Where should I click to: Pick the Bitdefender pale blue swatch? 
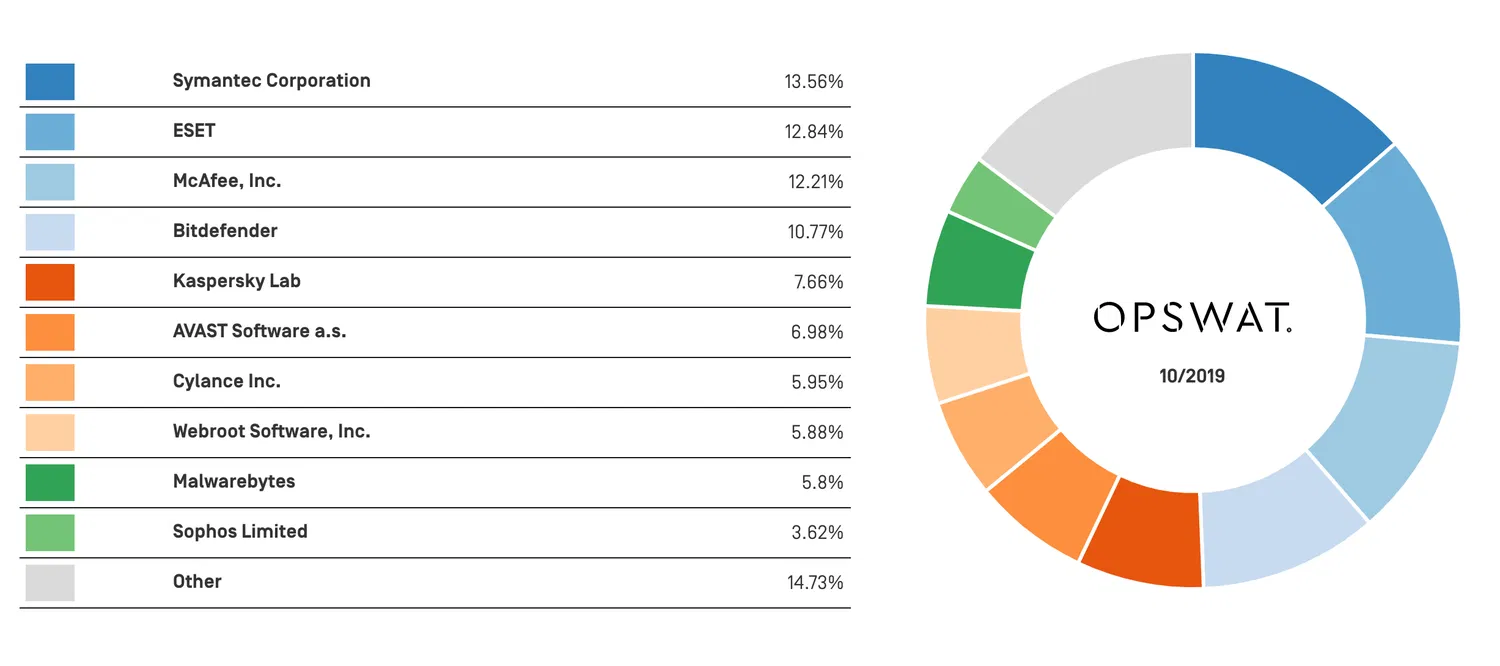click(x=50, y=232)
